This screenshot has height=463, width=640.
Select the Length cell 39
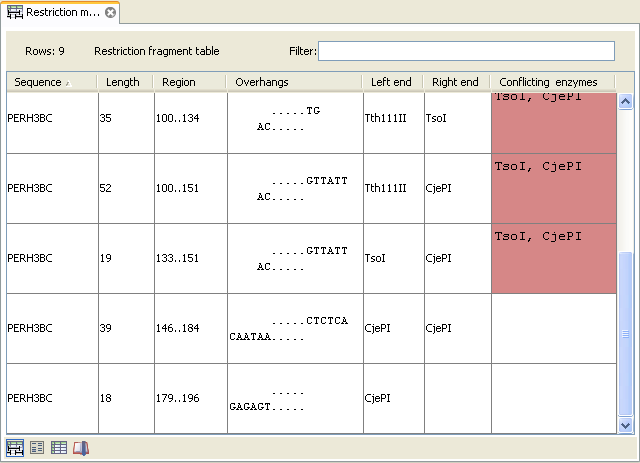(x=126, y=328)
